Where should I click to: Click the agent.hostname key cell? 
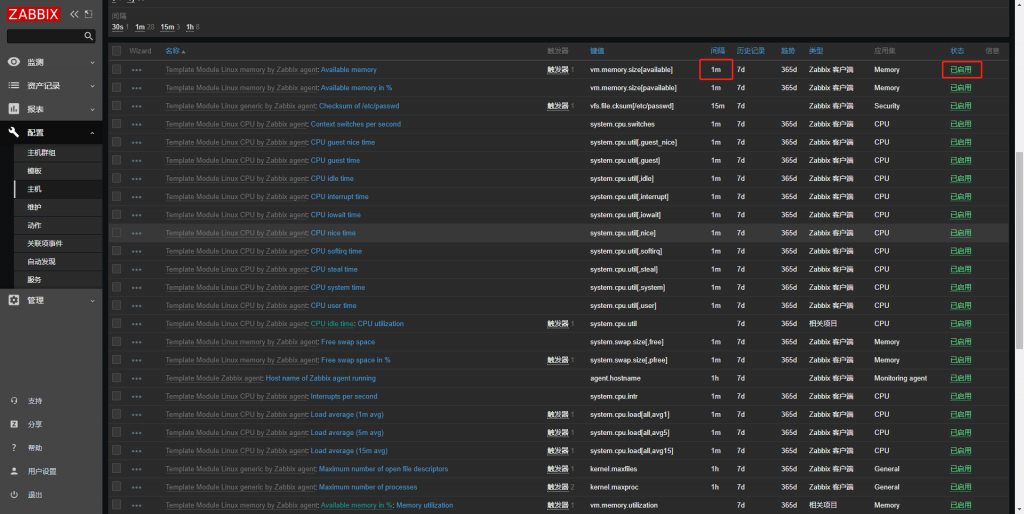coord(613,378)
